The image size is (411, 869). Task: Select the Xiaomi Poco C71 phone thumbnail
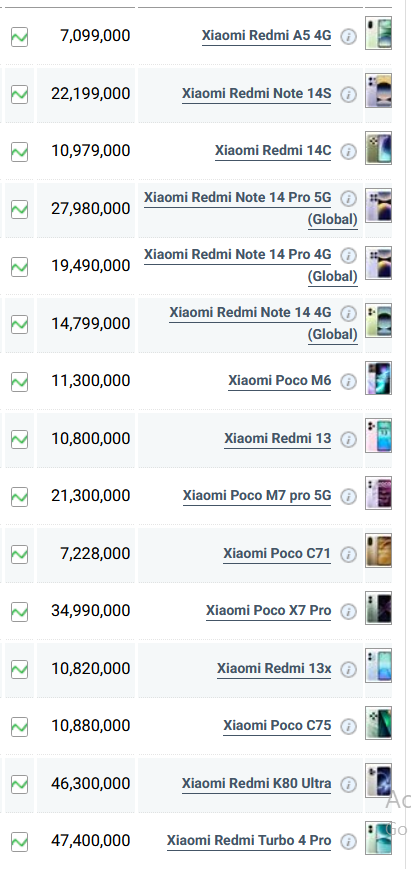click(378, 550)
